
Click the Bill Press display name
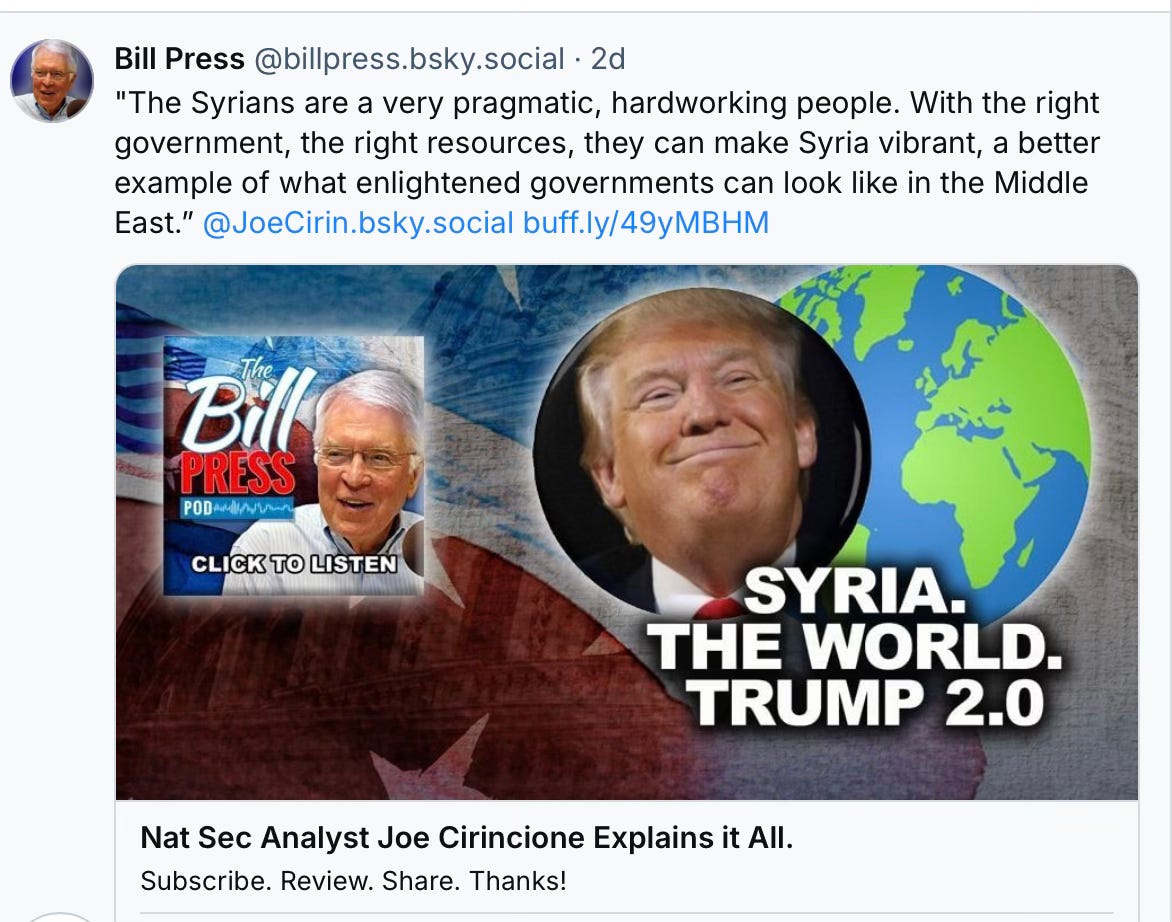(179, 59)
